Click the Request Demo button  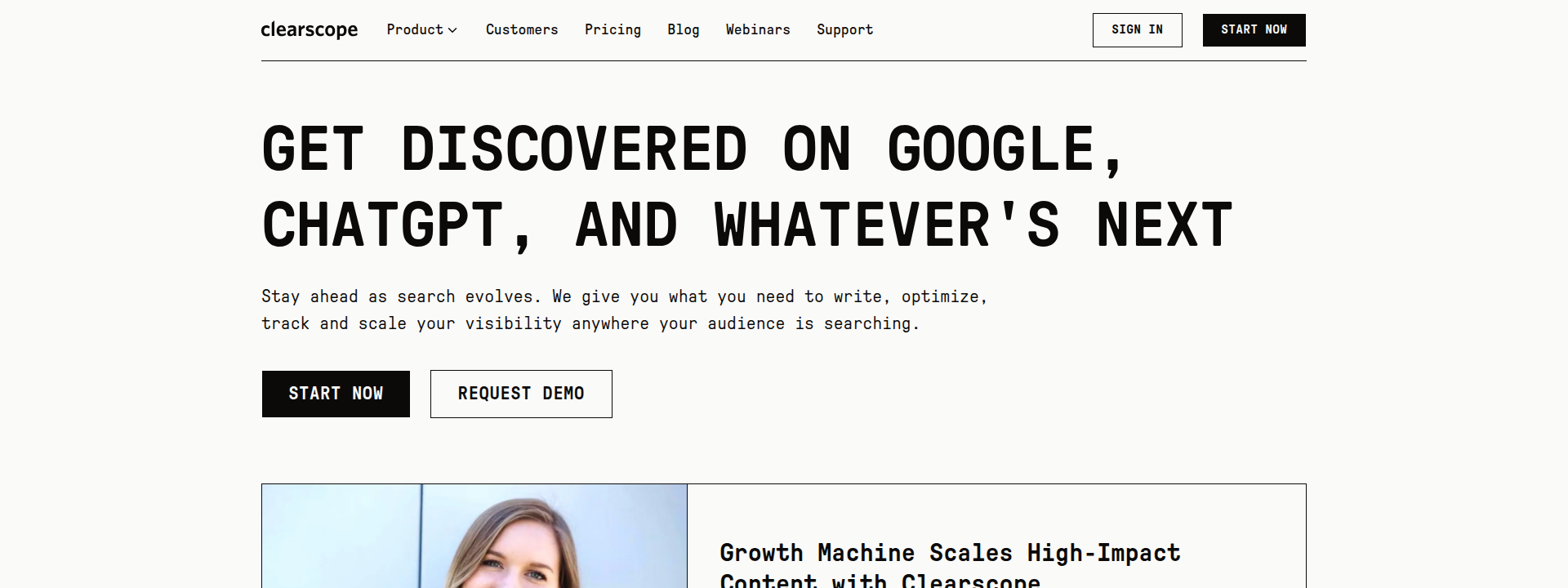coord(521,394)
